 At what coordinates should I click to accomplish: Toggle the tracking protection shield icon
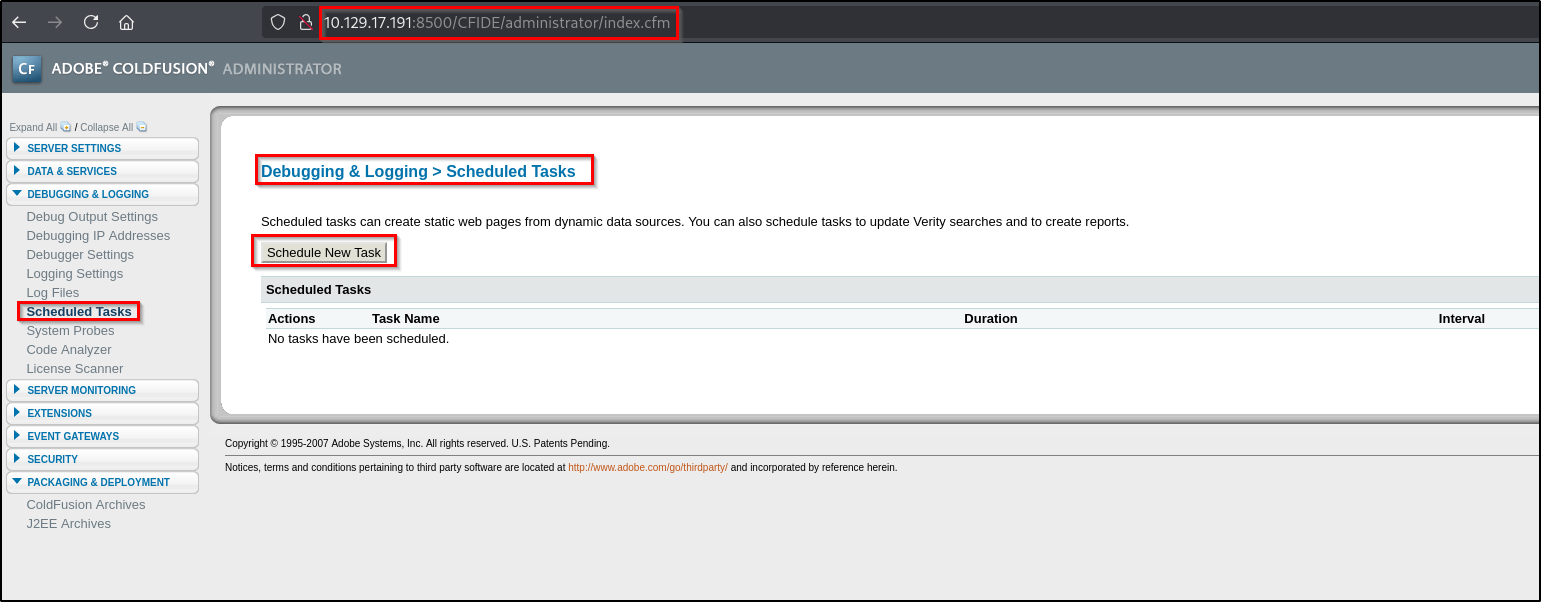(x=278, y=21)
